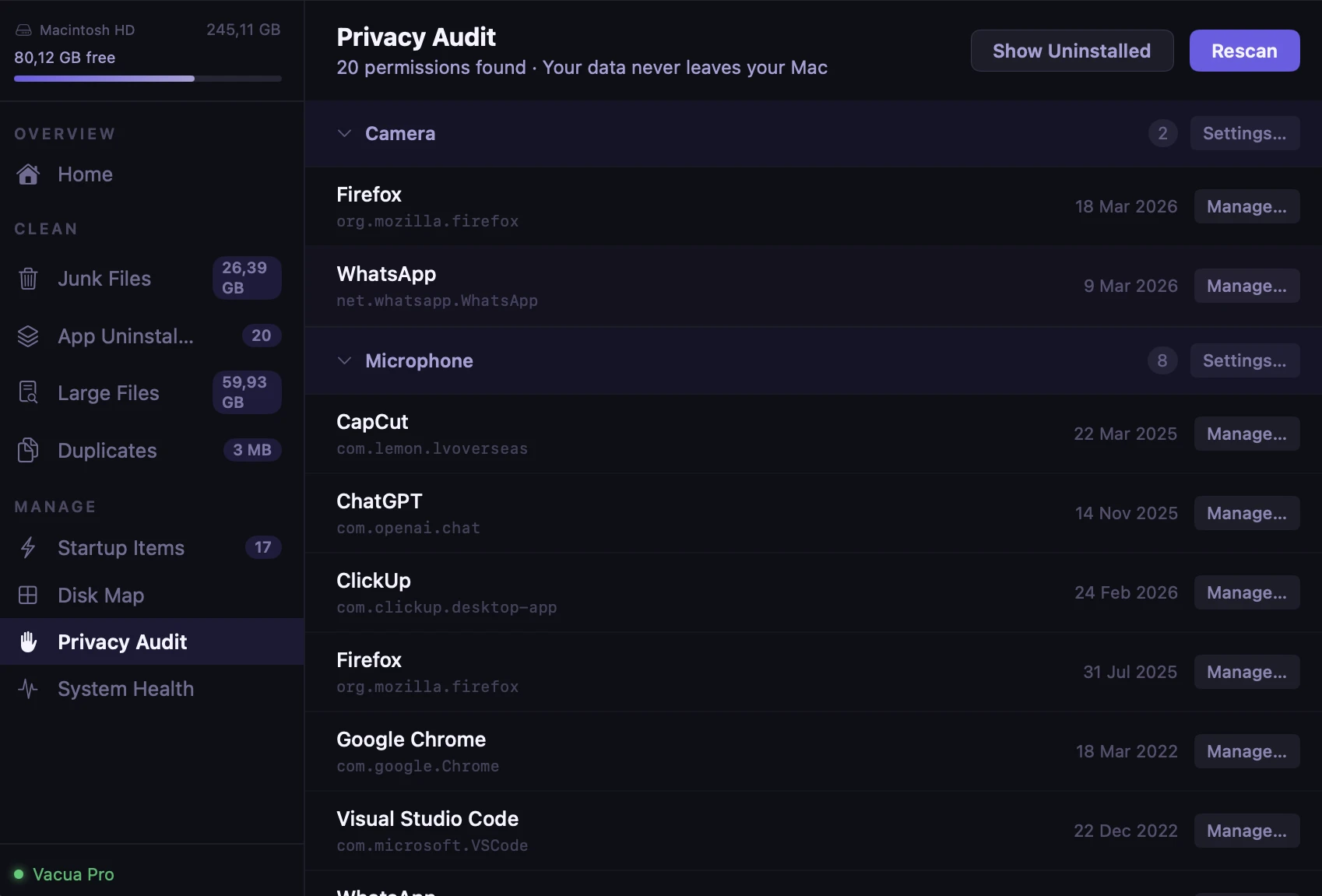The image size is (1322, 896).
Task: Click the System Health pulse icon
Action: coord(28,689)
